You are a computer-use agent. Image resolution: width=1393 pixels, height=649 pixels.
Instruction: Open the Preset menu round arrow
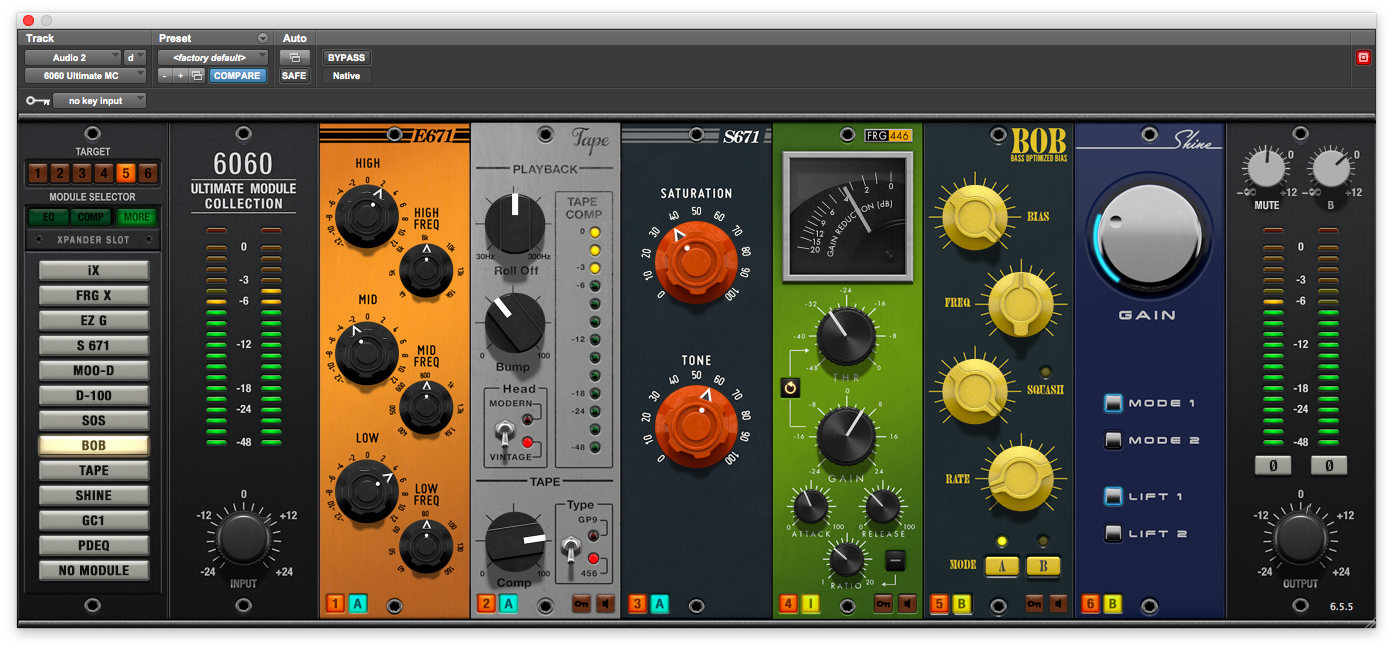(x=263, y=38)
